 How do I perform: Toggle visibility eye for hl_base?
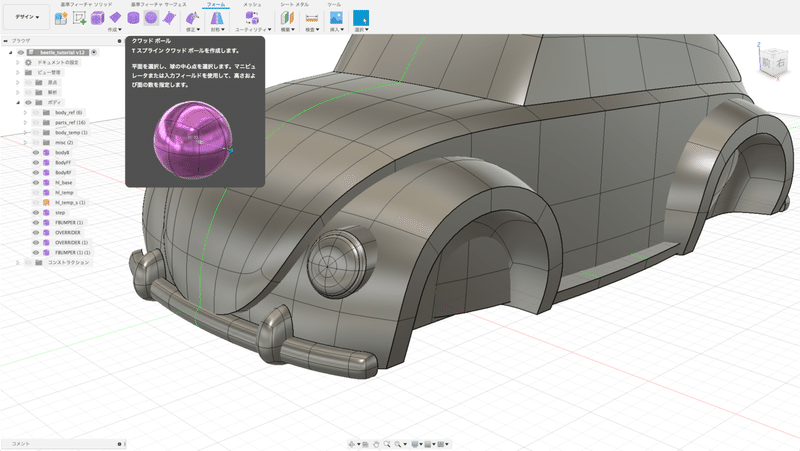[x=34, y=183]
